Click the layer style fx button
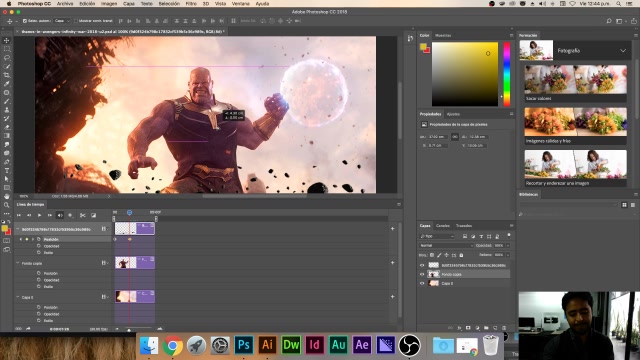This screenshot has height=360, width=640. 460,328
